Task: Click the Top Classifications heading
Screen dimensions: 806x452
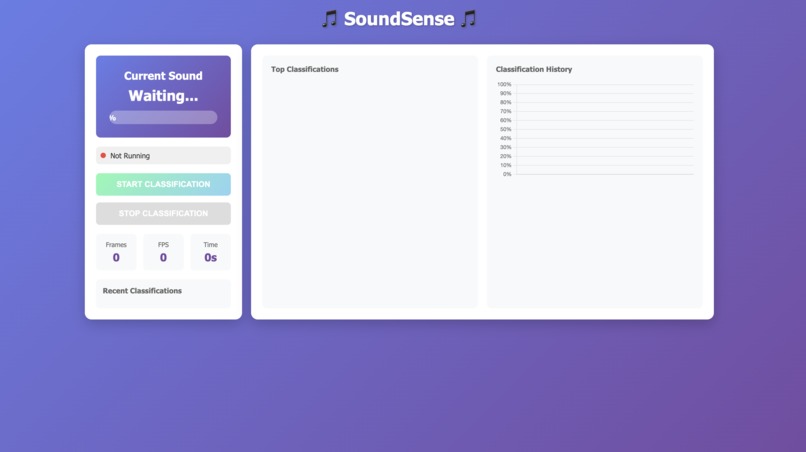Action: coord(305,69)
